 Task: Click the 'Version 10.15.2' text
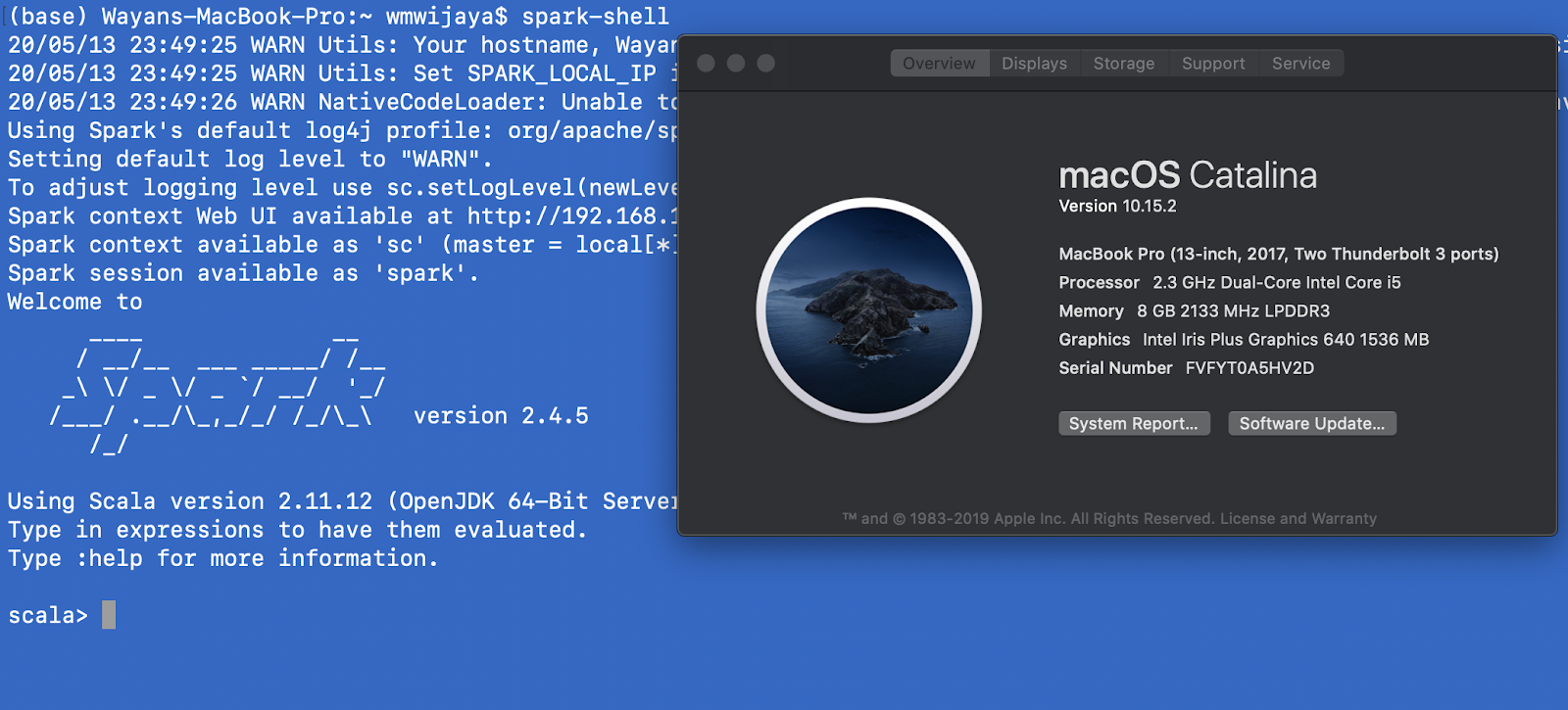coord(1117,206)
